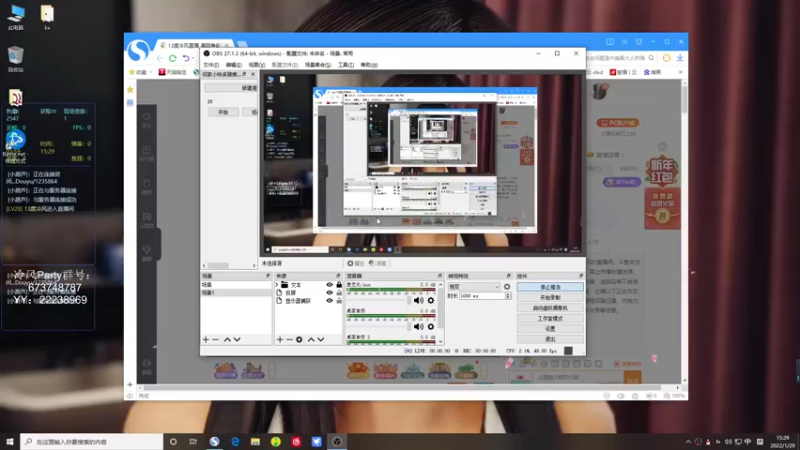Click the 开始录制 start recording button
This screenshot has height=450, width=800.
[550, 297]
